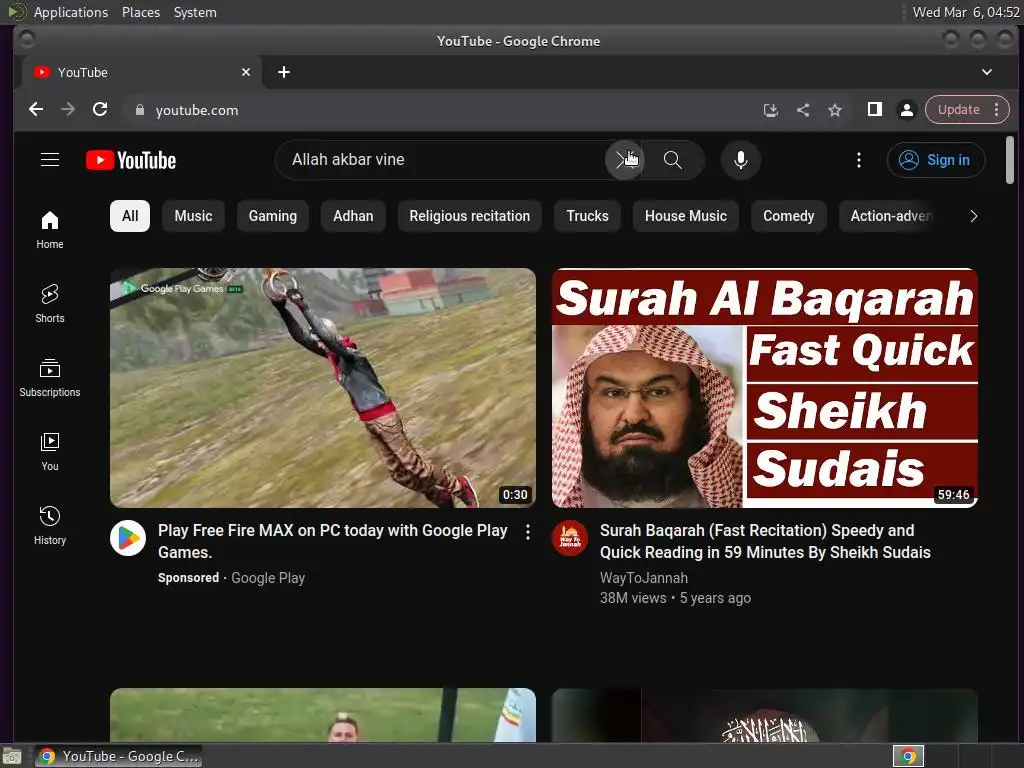Start voice search with microphone icon
Viewport: 1024px width, 768px height.
point(741,160)
